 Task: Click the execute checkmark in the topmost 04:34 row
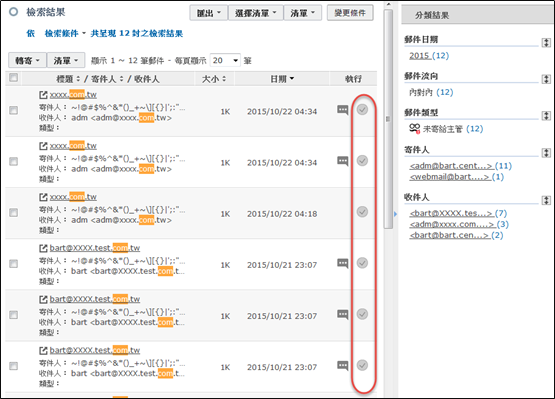tap(362, 110)
